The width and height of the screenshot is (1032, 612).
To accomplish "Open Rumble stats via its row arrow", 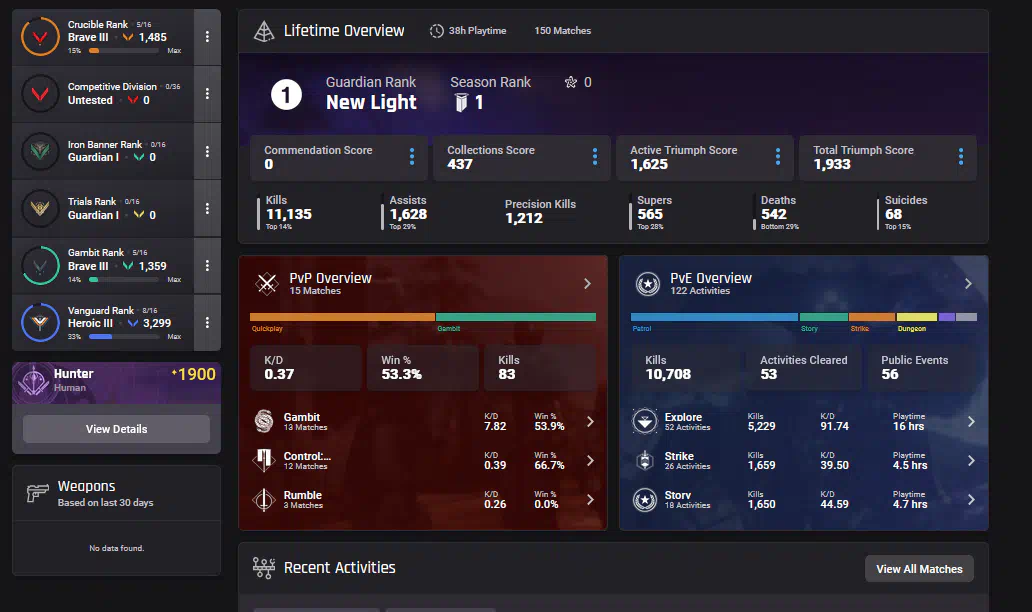I will [x=590, y=499].
